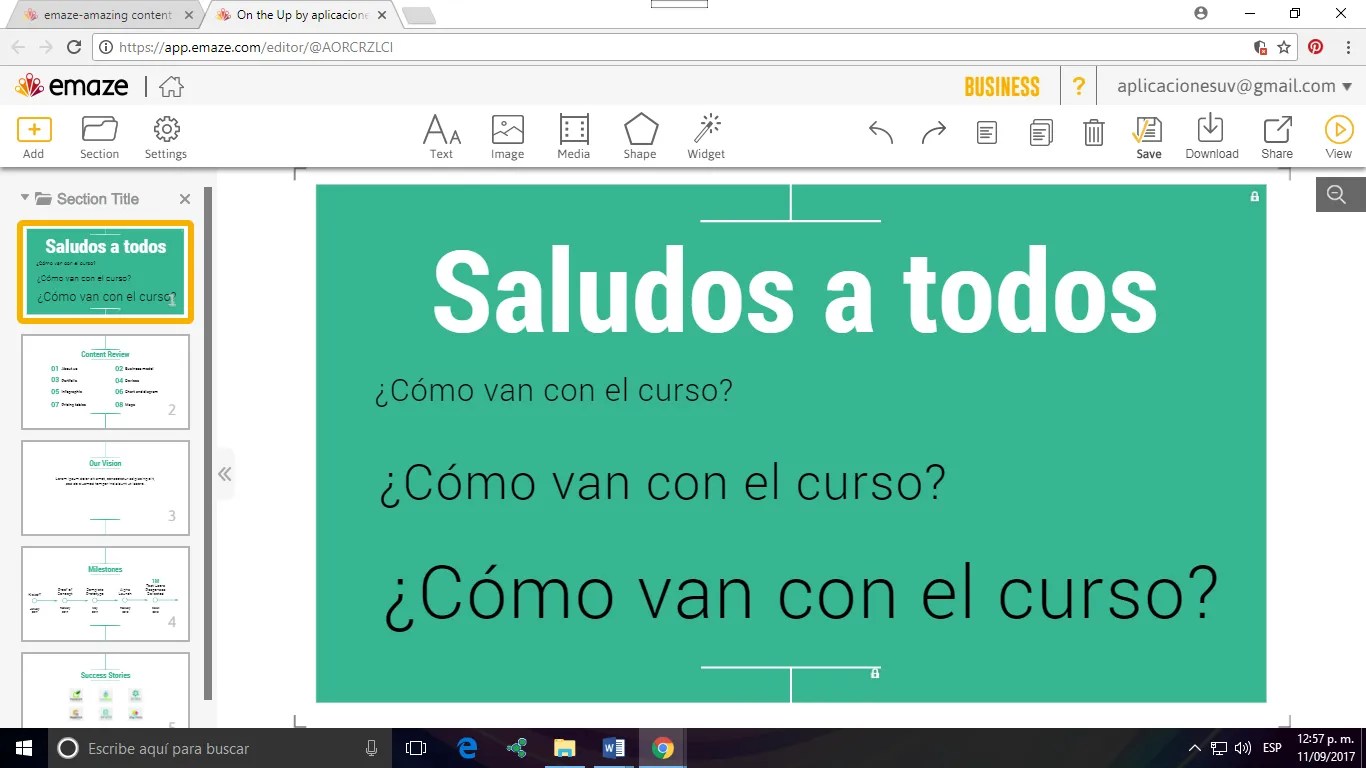
Task: Close the On the Up tab
Action: coord(384,15)
